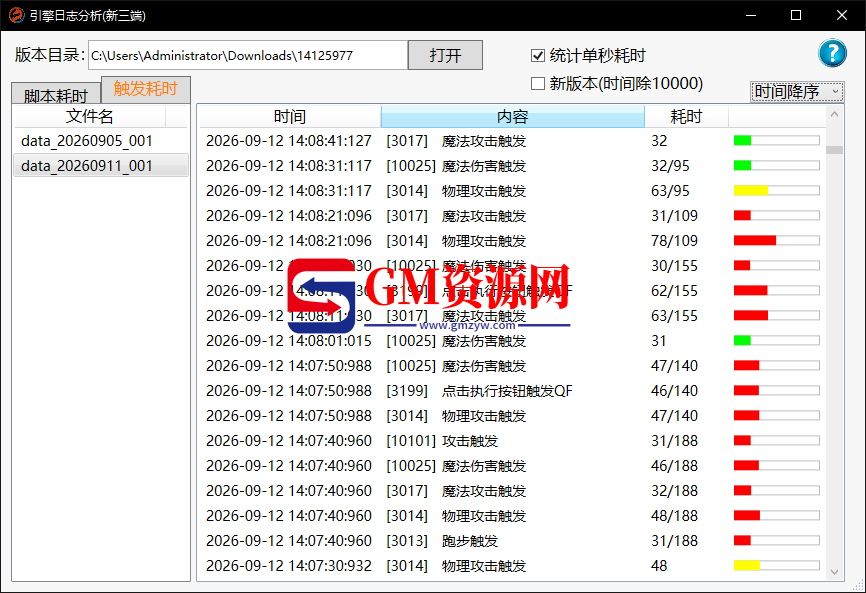Screen dimensions: 866x593
Task: Click the 32/95 duration cell
Action: point(670,166)
